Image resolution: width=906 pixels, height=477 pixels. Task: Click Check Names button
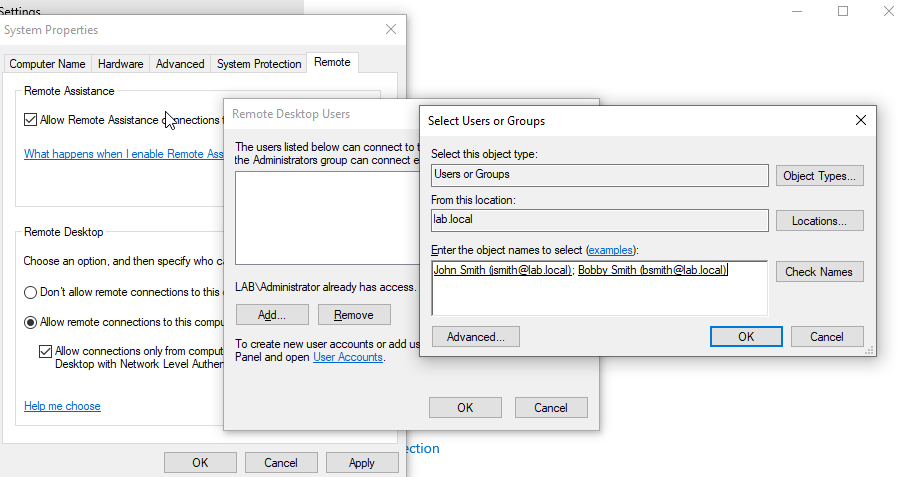click(819, 272)
